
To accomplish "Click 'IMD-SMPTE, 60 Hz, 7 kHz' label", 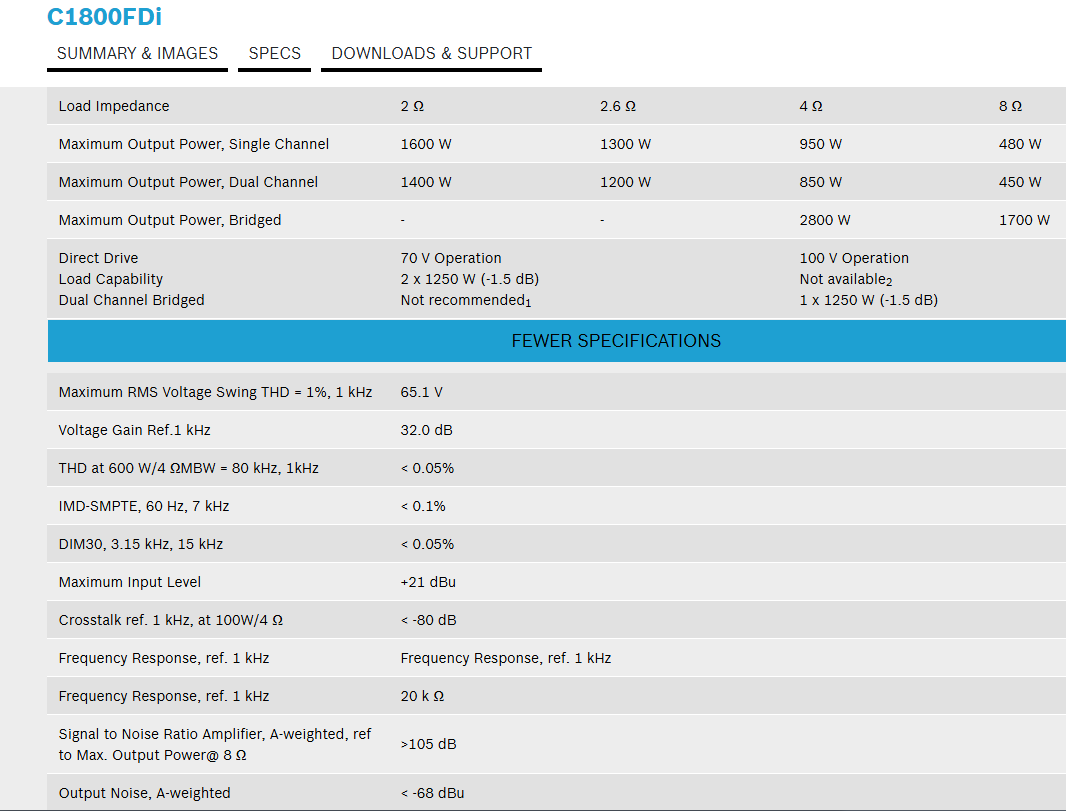I will 144,506.
